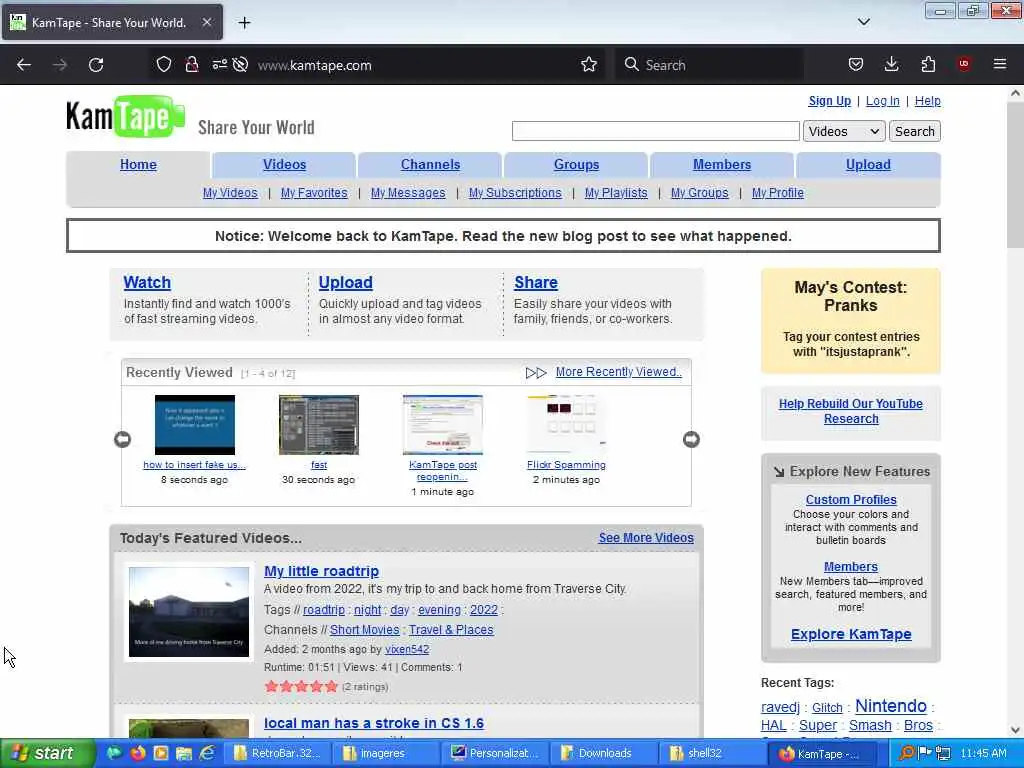The height and width of the screenshot is (768, 1024).
Task: Open 'how to insert fake us...' video thumbnail
Action: click(x=195, y=424)
